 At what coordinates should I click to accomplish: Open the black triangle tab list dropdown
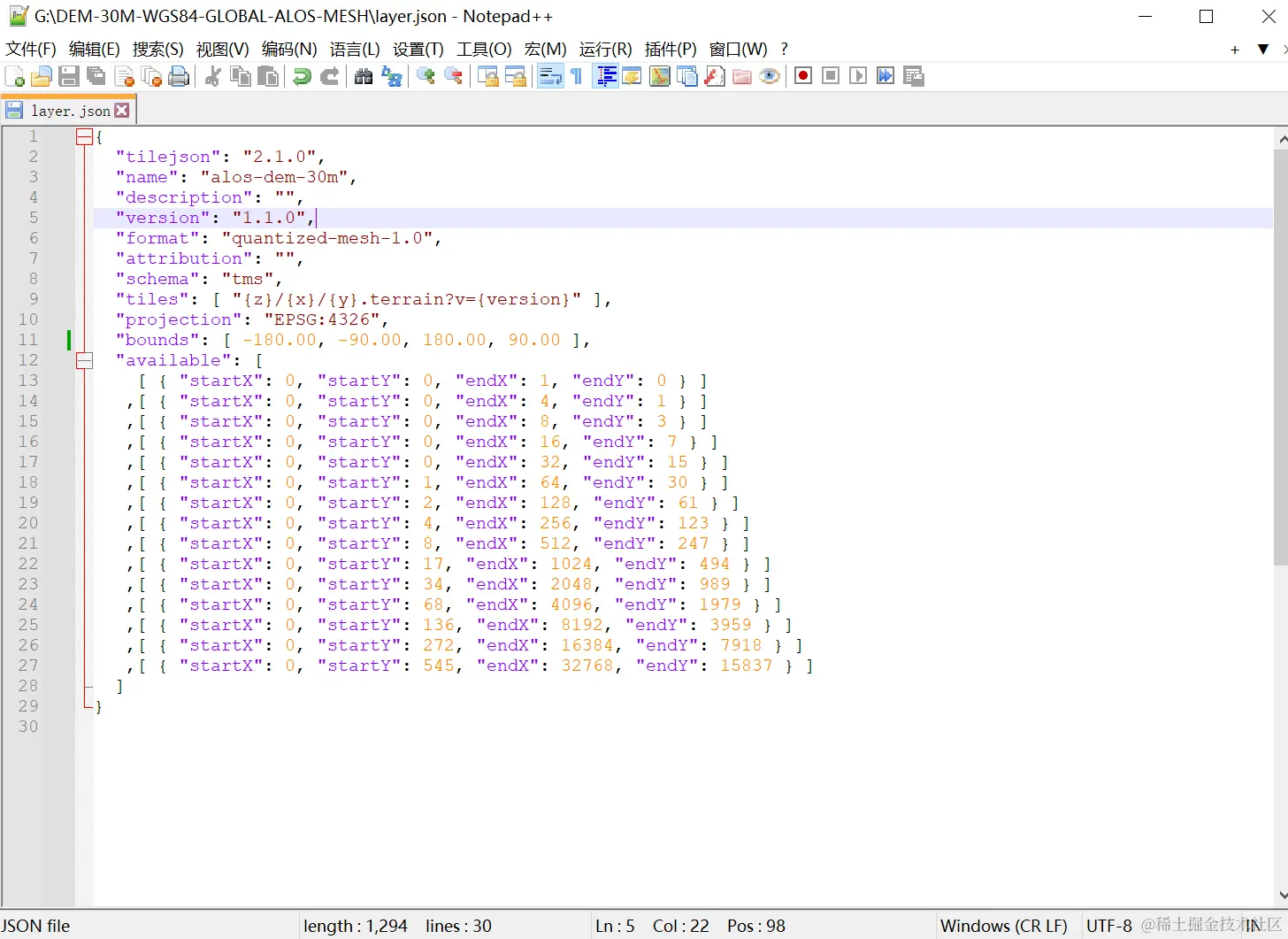[1263, 50]
